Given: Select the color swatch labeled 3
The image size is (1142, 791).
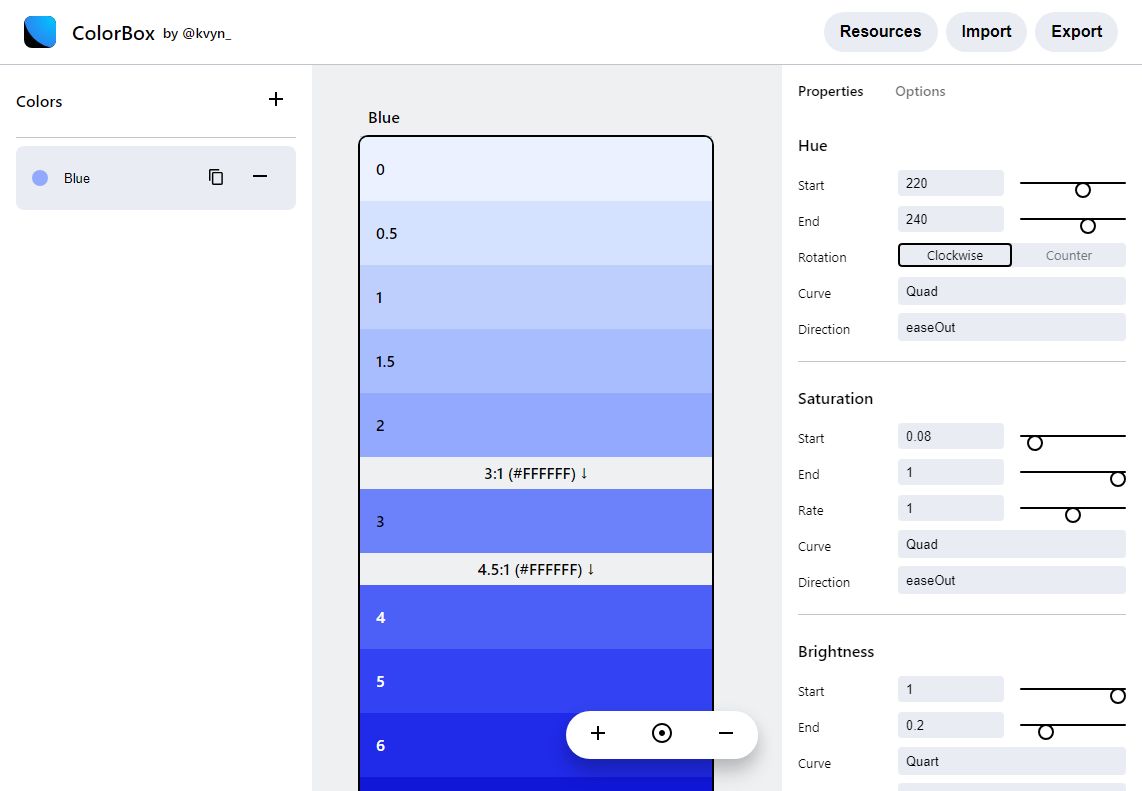Looking at the screenshot, I should tap(536, 522).
